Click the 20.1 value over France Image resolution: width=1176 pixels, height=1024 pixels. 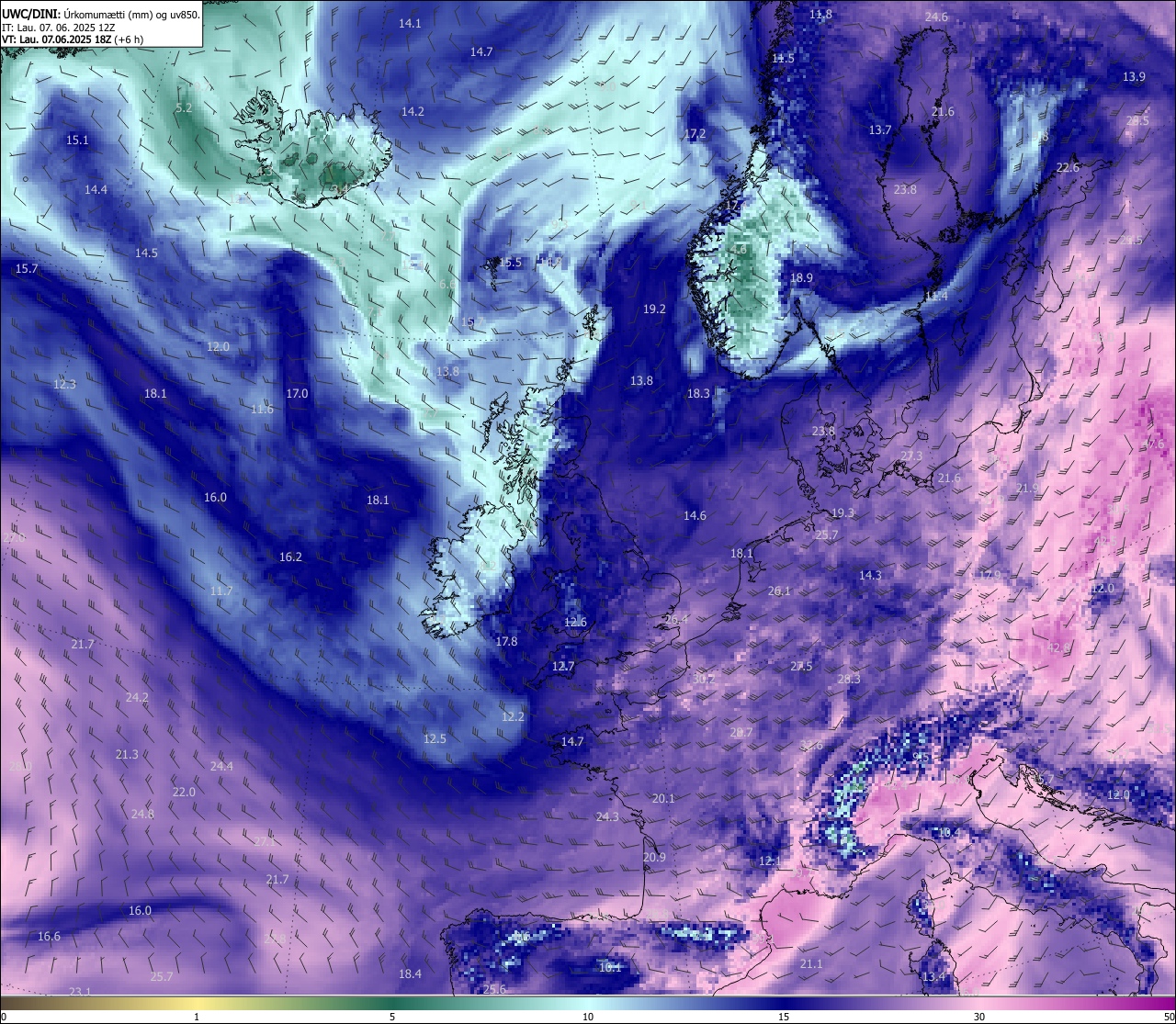(x=663, y=798)
